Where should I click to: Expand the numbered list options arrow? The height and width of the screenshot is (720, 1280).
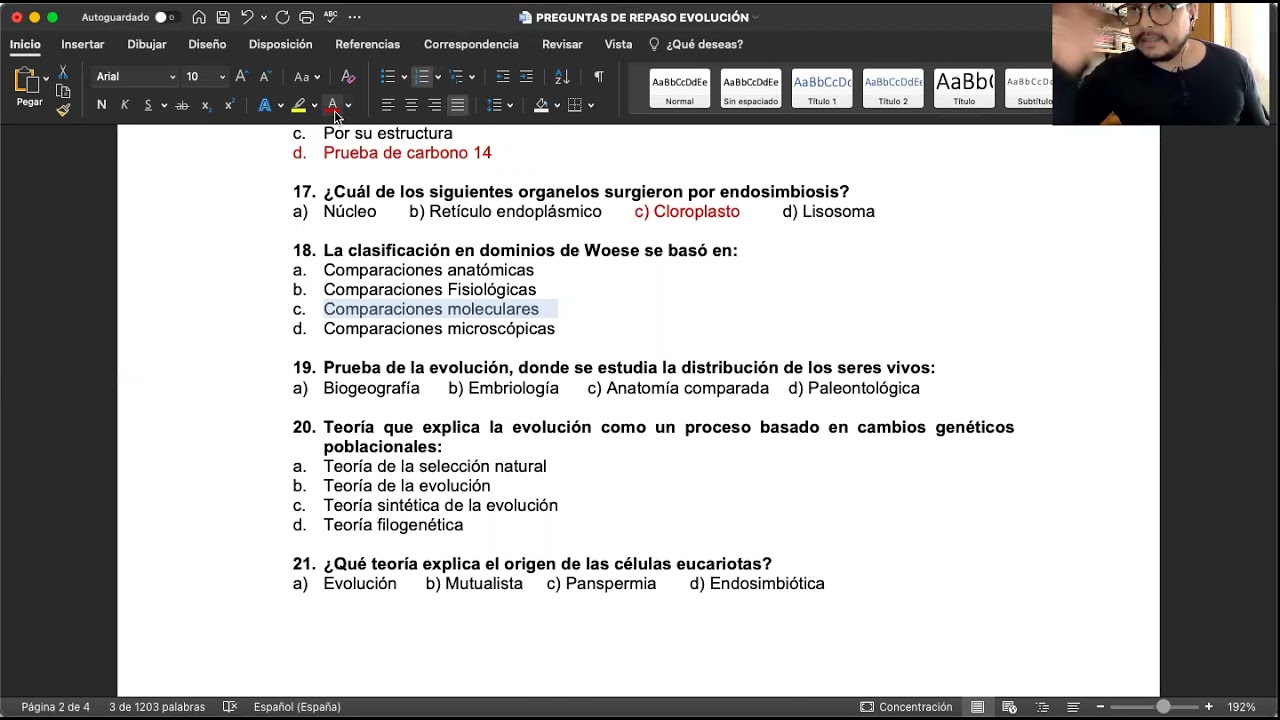coord(438,77)
